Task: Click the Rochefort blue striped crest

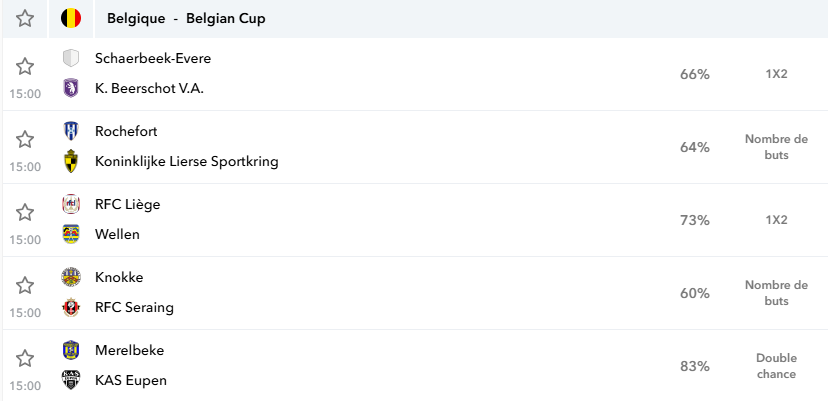Action: point(71,131)
